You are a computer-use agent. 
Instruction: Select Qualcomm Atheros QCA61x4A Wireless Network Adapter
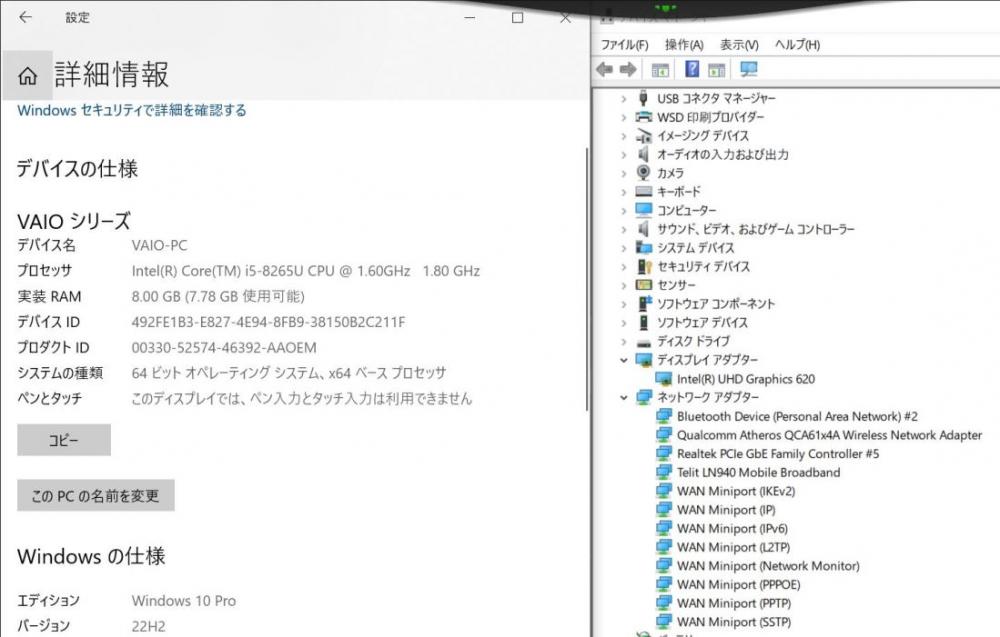829,435
